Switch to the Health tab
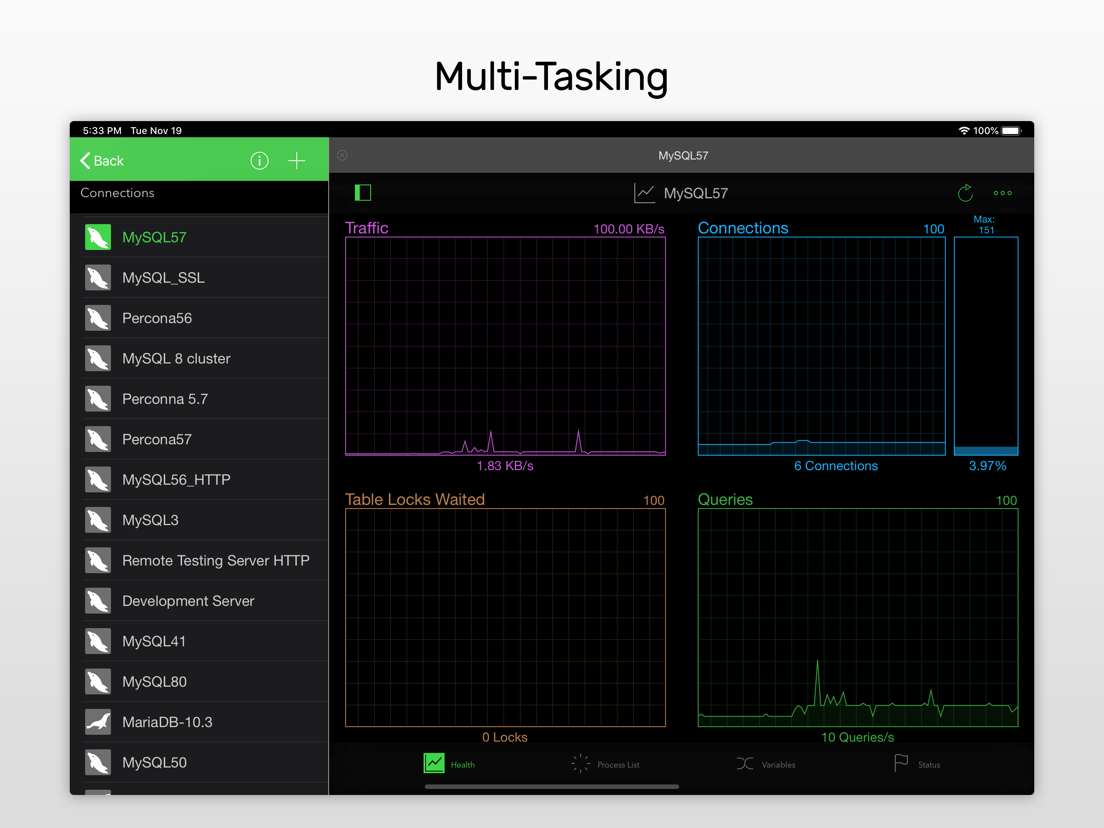 pyautogui.click(x=449, y=764)
